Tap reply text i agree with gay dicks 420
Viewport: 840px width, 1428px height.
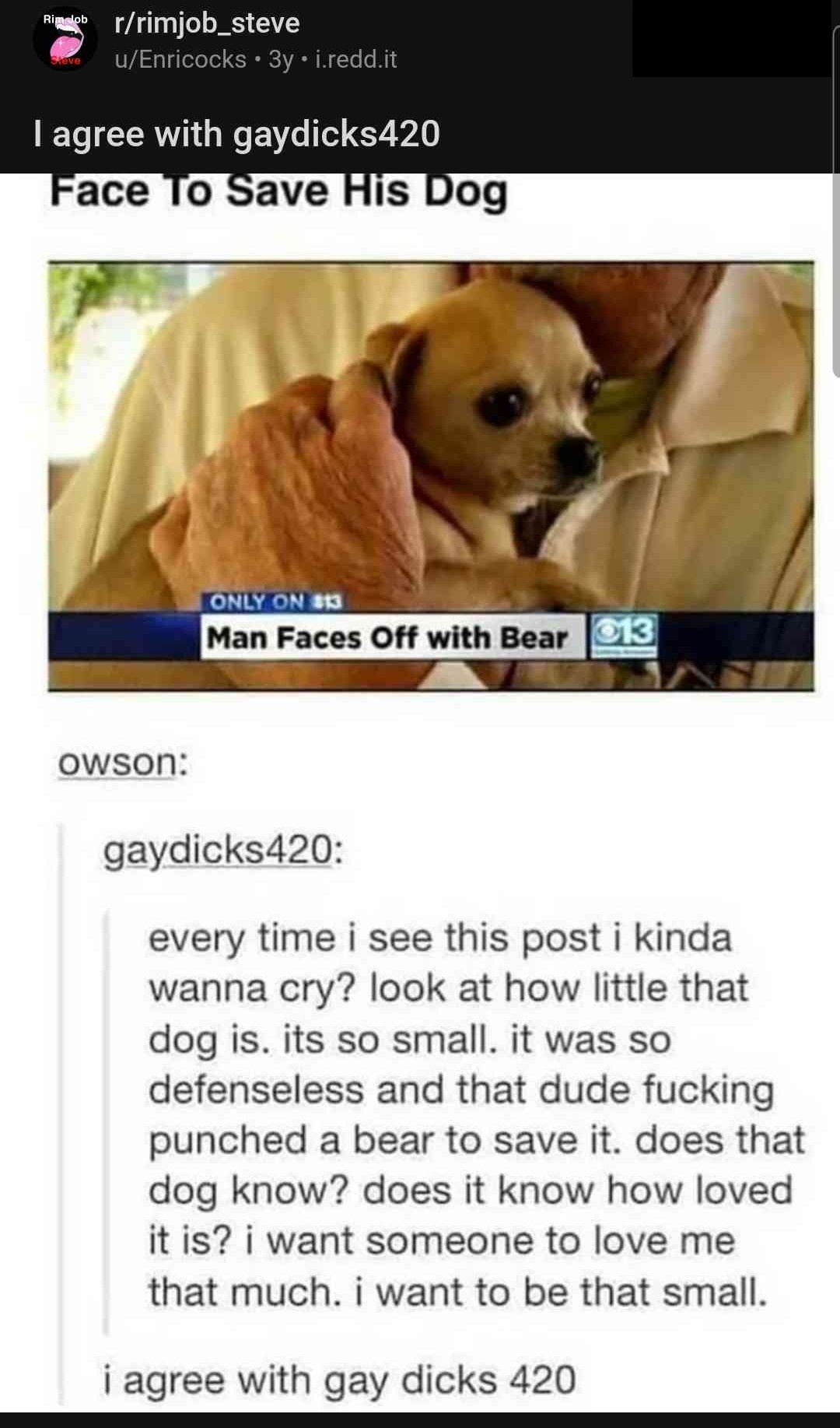[x=339, y=1380]
